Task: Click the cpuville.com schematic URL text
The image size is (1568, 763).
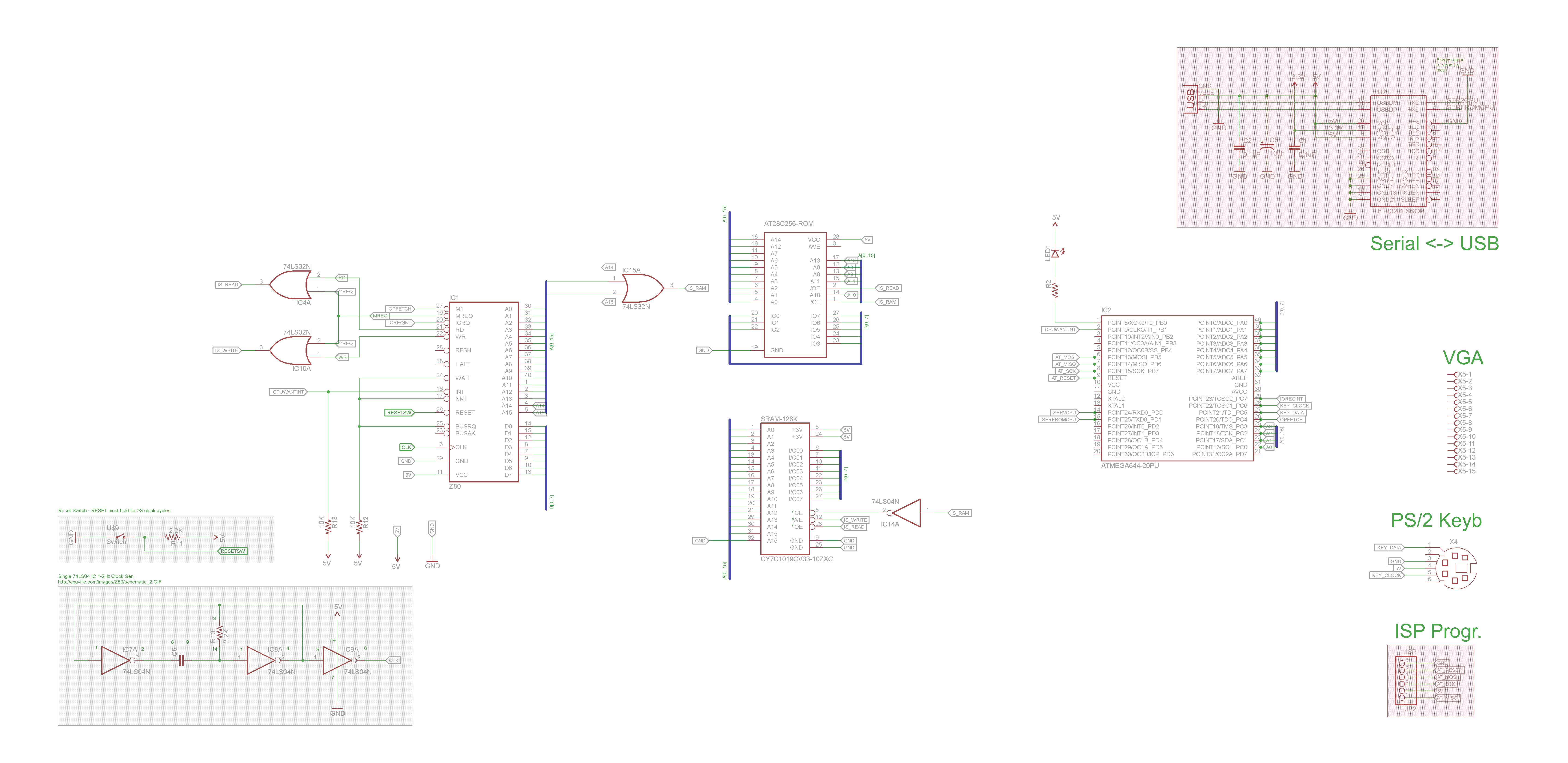Action: click(110, 582)
